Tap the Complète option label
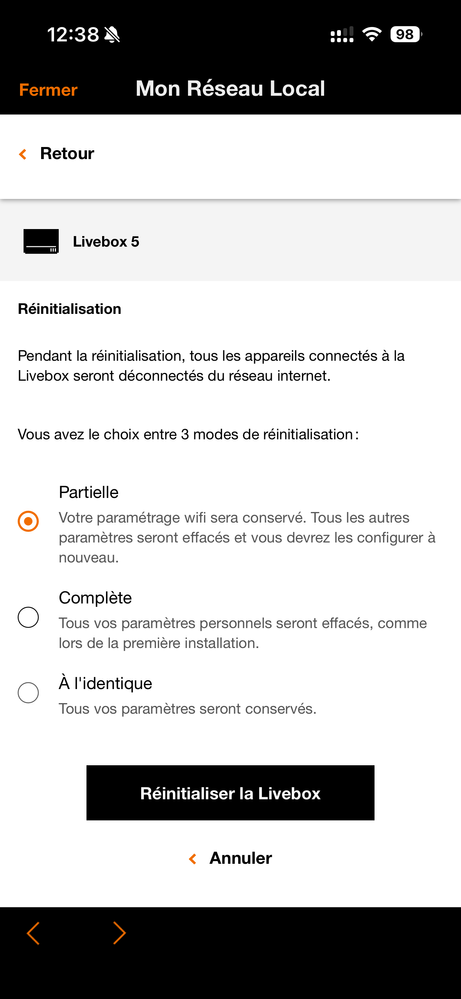This screenshot has width=461, height=999. point(96,598)
